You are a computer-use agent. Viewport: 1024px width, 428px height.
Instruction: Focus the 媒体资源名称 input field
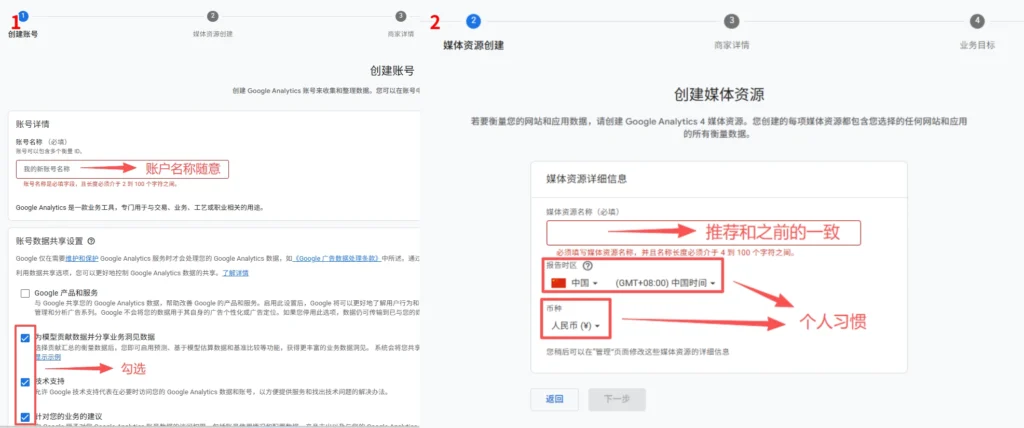coord(703,232)
